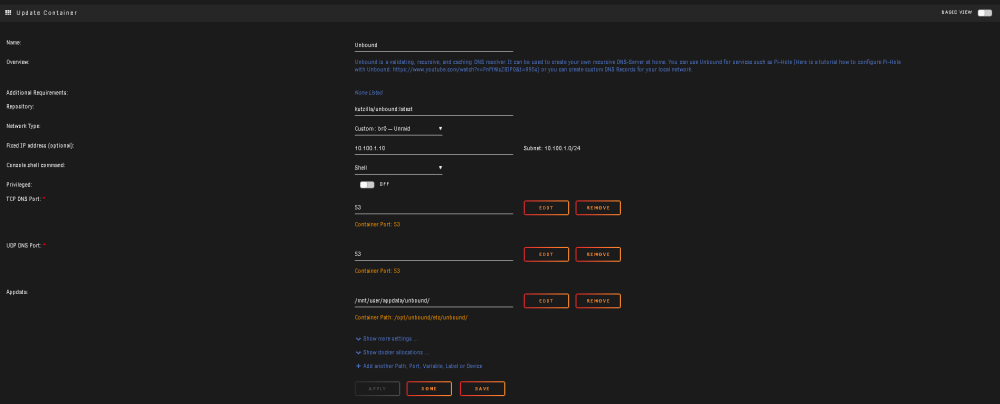Click the TCP DNS Port input field
This screenshot has height=404, width=1000.
tap(434, 207)
